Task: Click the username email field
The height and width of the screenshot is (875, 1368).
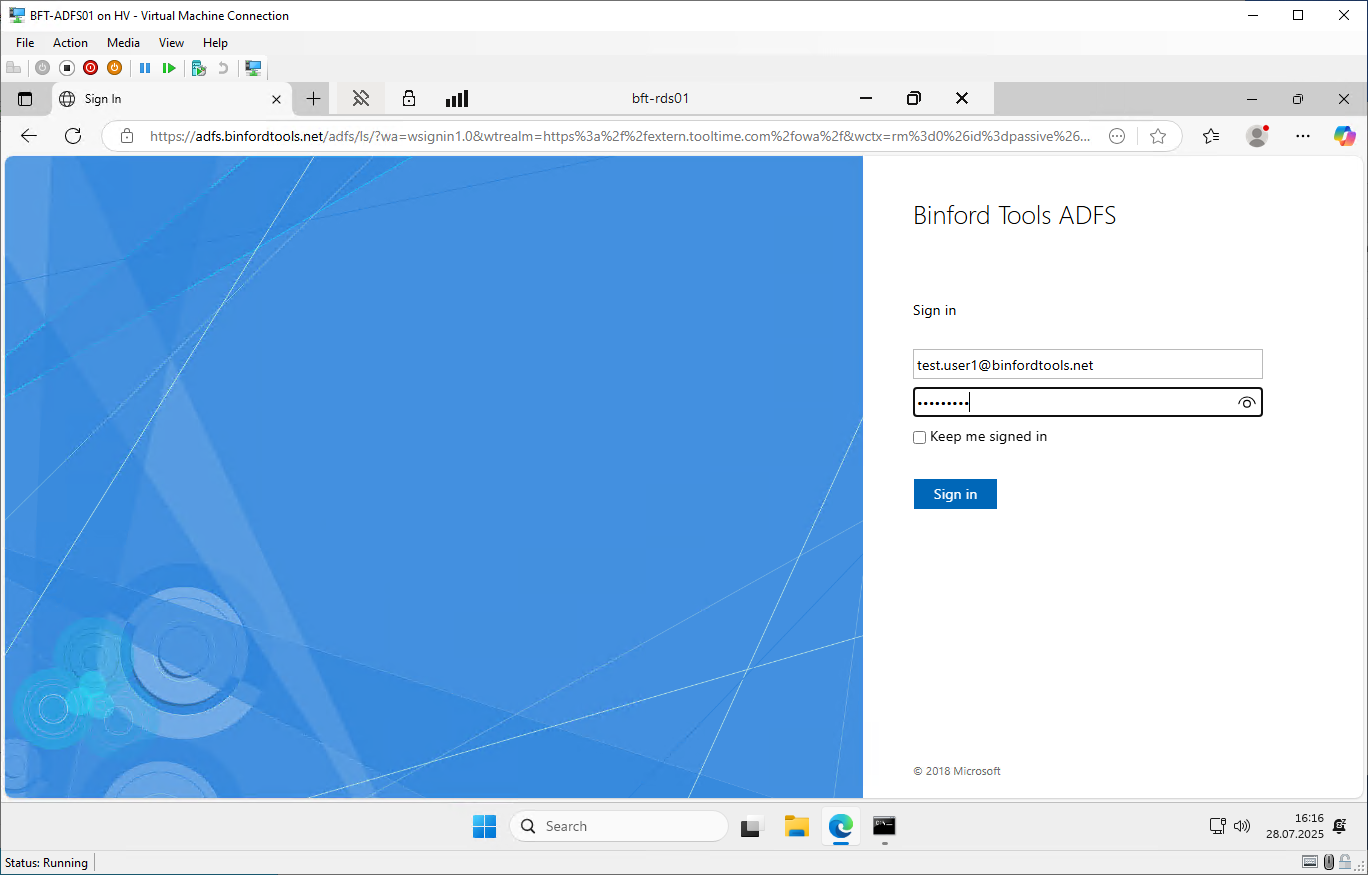Action: [1088, 365]
